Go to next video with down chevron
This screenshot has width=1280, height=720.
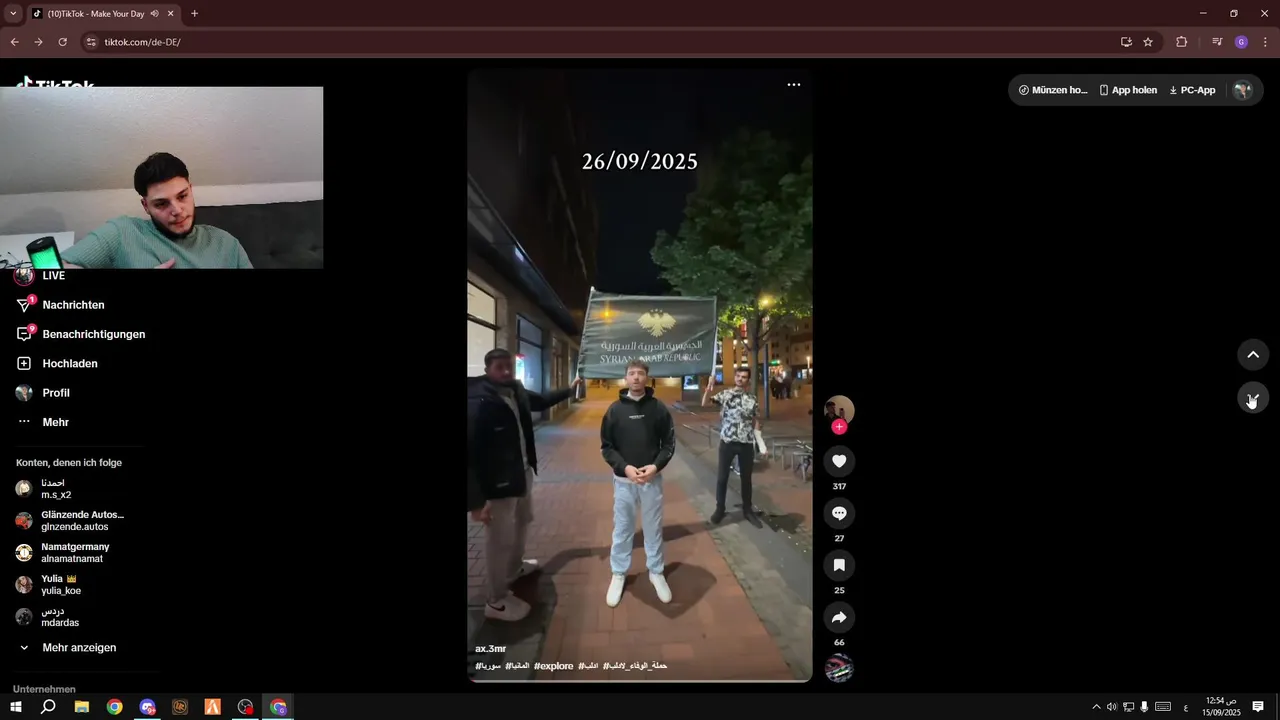(1253, 398)
